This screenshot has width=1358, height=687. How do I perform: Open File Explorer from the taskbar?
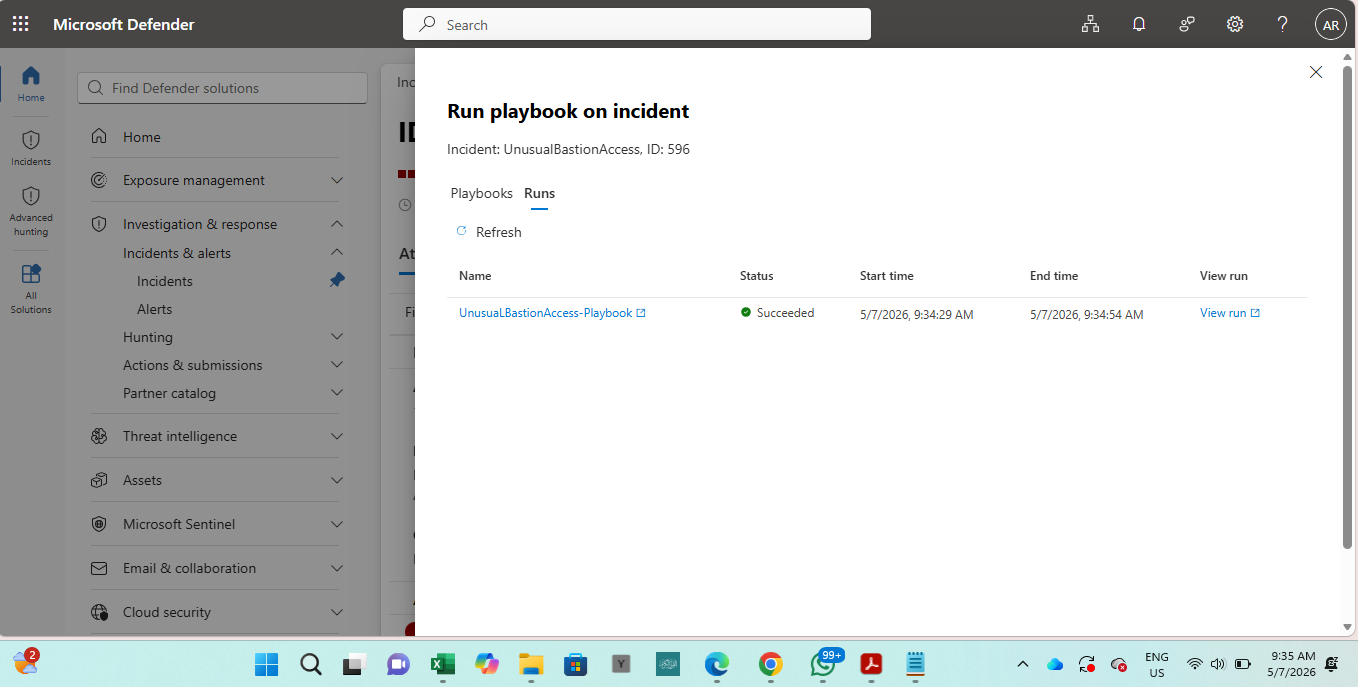530,664
